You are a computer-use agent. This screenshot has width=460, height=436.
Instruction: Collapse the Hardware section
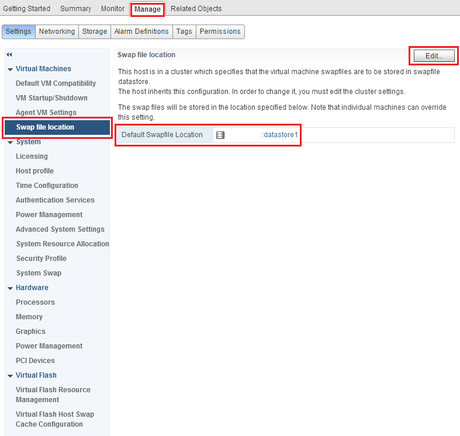(x=10, y=288)
